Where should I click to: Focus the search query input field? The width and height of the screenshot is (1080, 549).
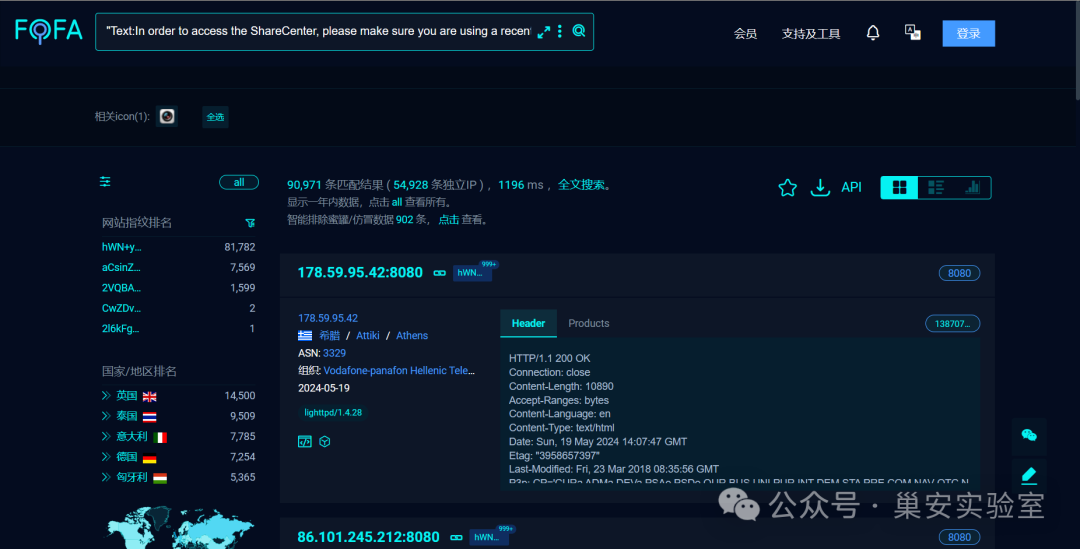click(317, 31)
